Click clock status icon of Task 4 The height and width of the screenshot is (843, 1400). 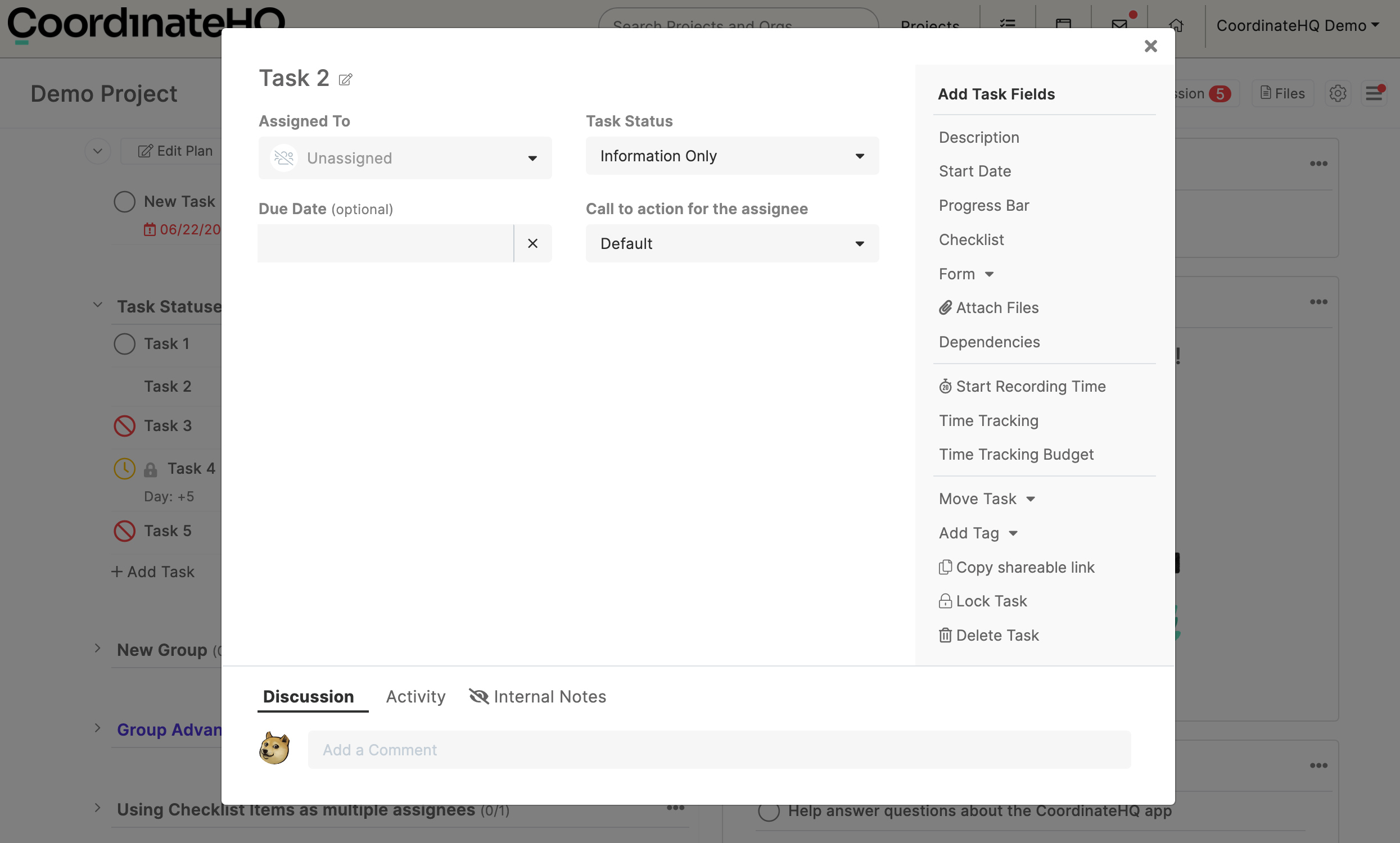(x=124, y=469)
